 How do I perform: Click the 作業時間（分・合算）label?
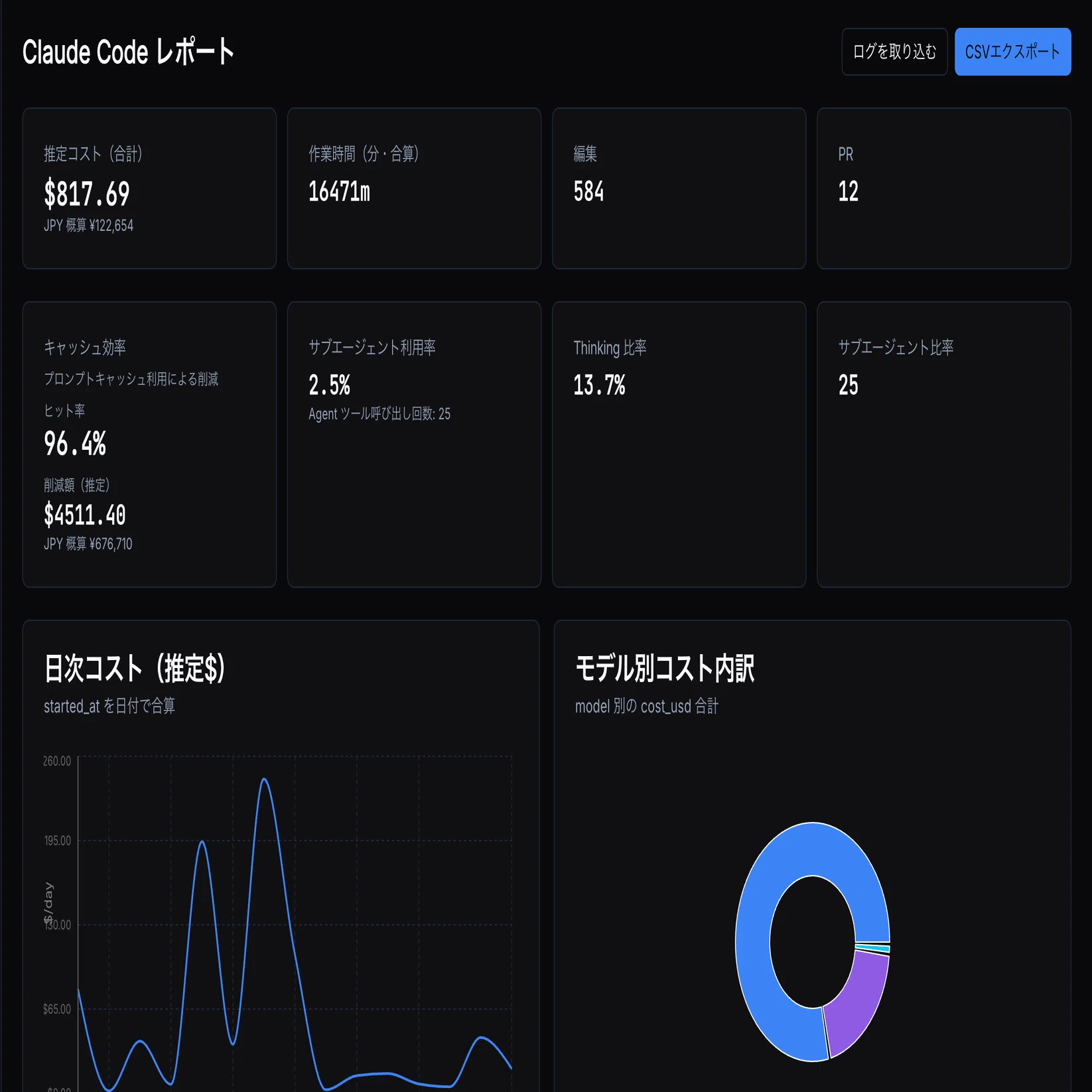click(364, 154)
